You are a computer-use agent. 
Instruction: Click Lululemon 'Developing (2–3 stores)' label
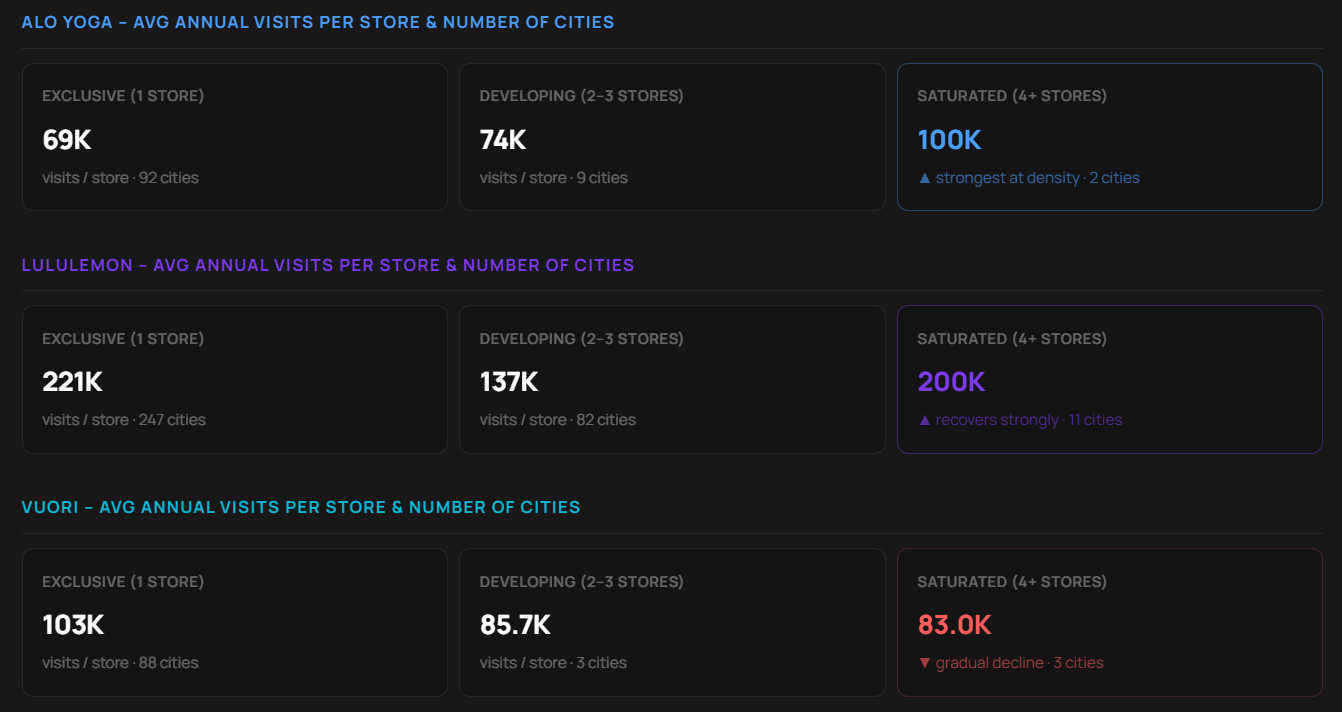point(581,339)
